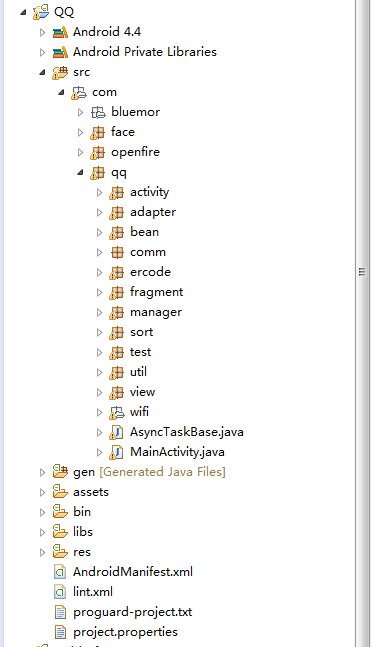375x647 pixels.
Task: Click the comm package icon
Action: tap(117, 252)
